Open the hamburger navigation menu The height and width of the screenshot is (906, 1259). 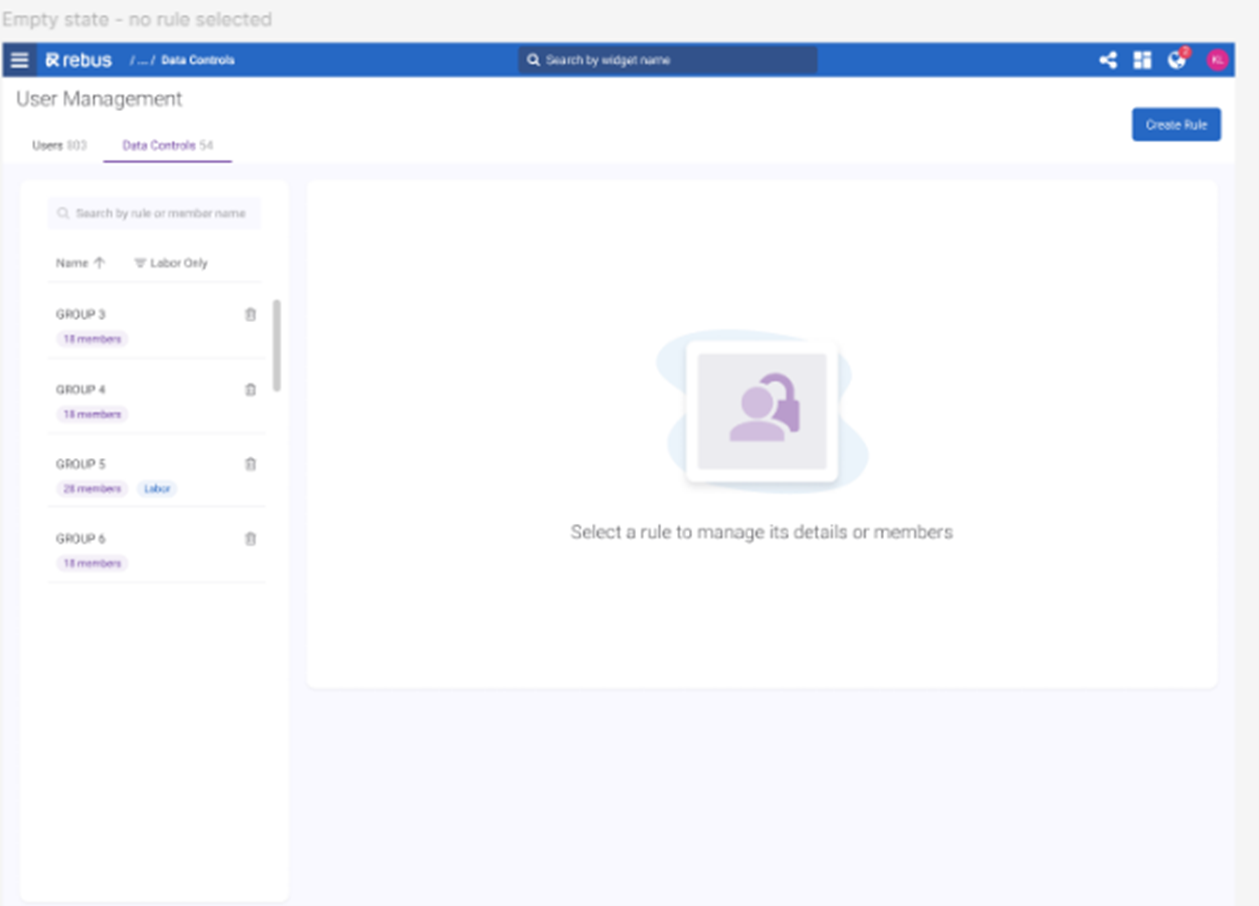(19, 60)
